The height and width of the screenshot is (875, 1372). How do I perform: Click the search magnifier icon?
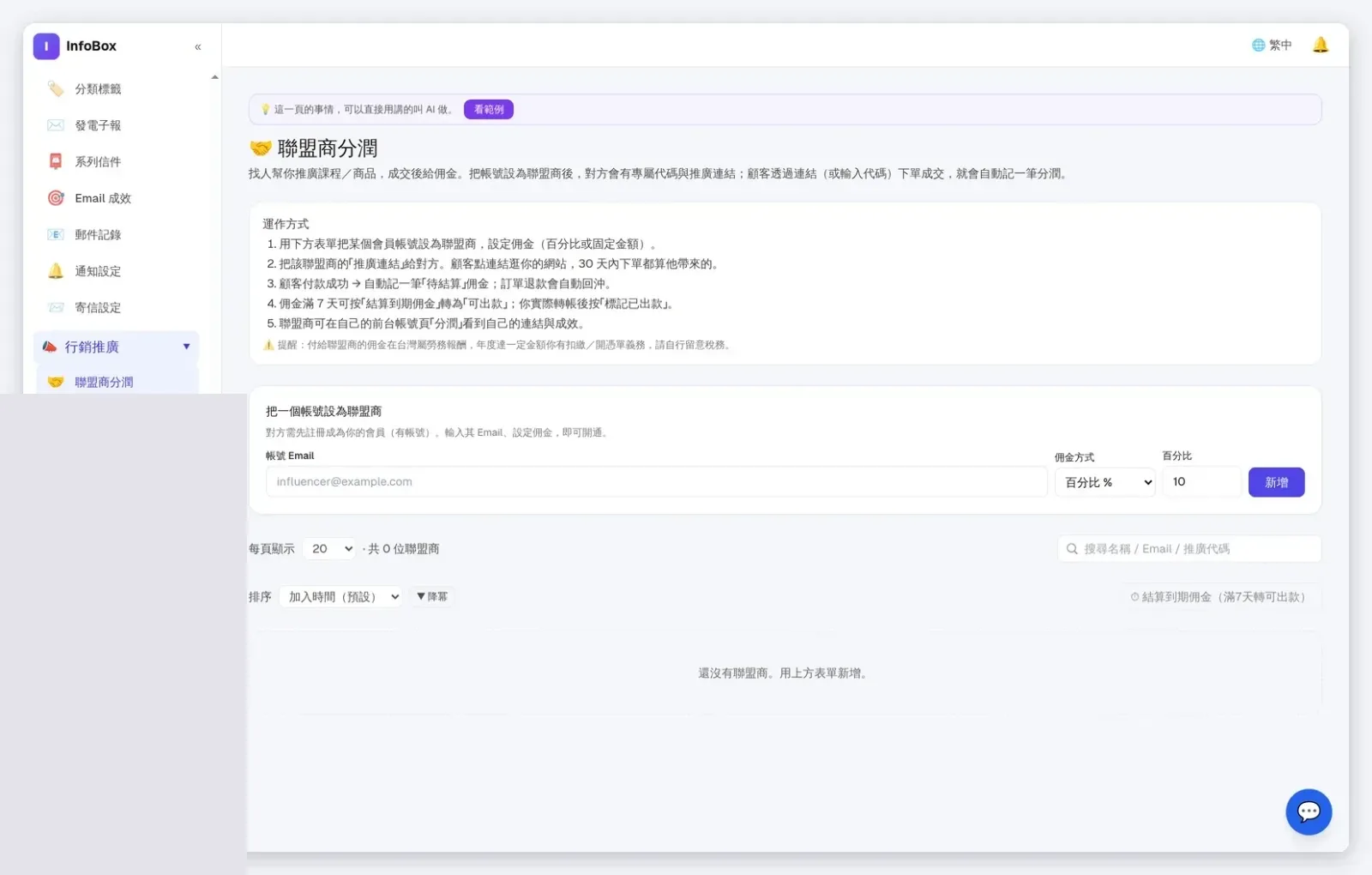(1072, 549)
